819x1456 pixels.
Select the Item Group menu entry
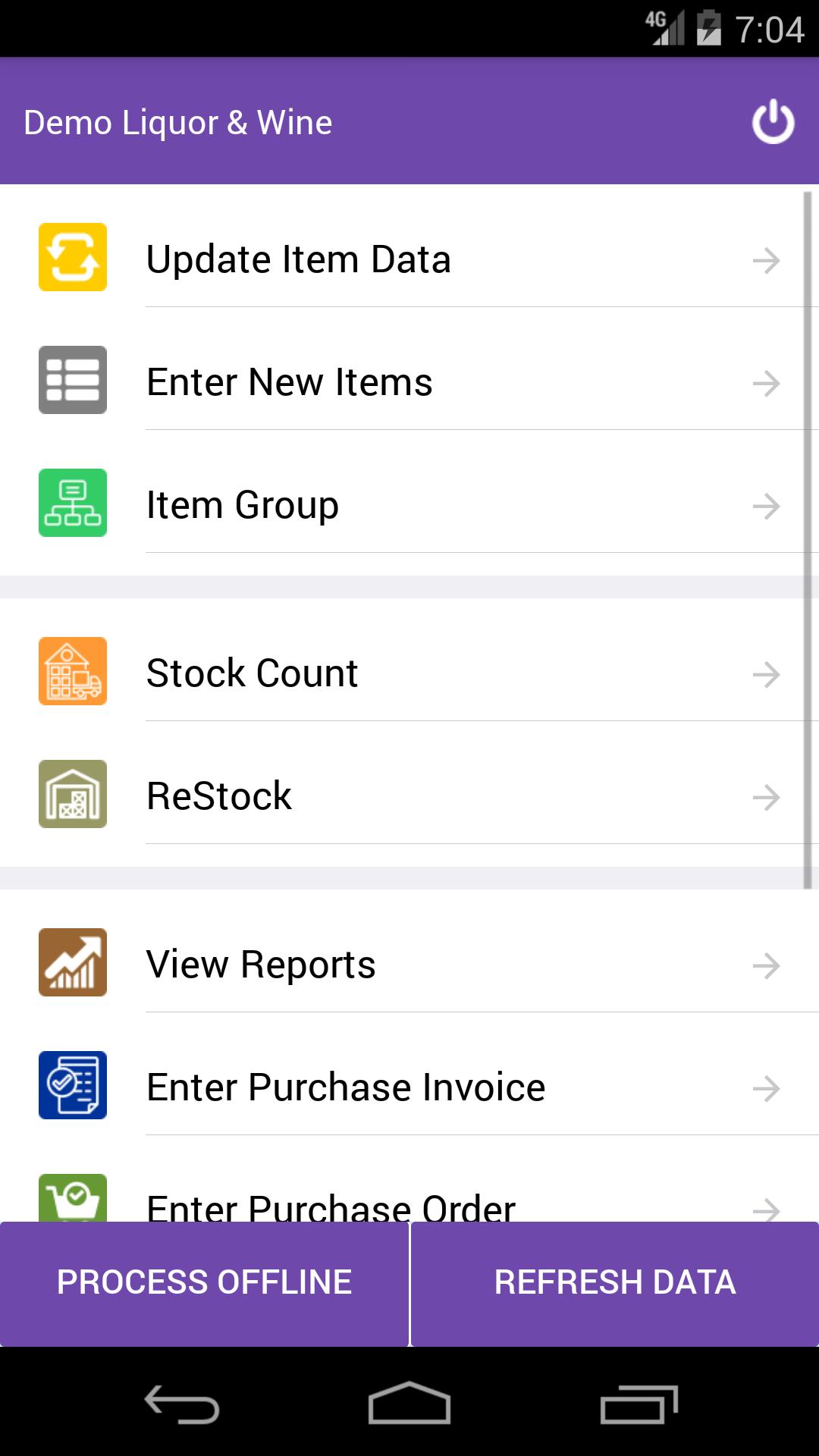click(x=243, y=505)
